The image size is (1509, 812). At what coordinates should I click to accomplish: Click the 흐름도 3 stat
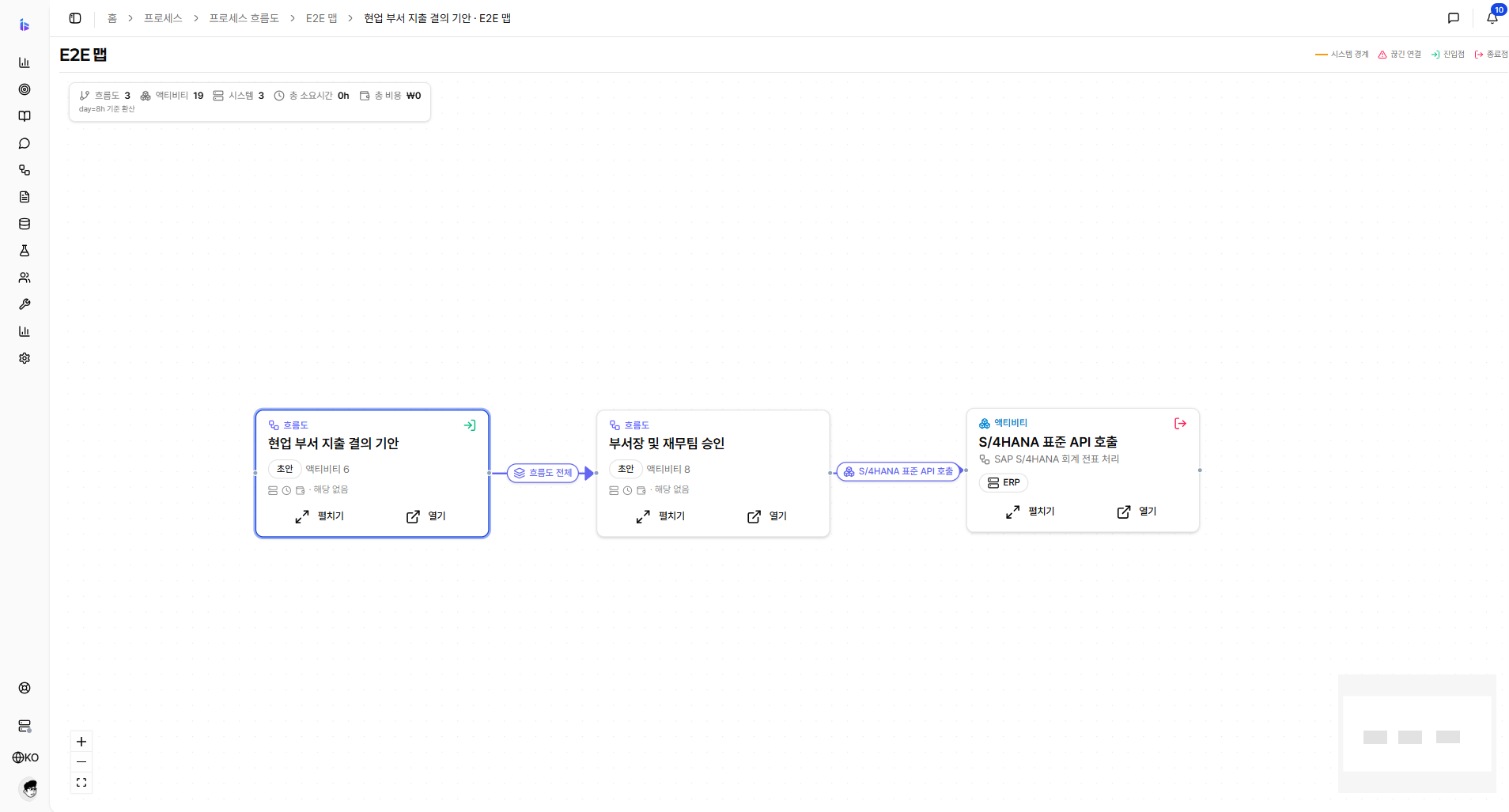point(105,96)
